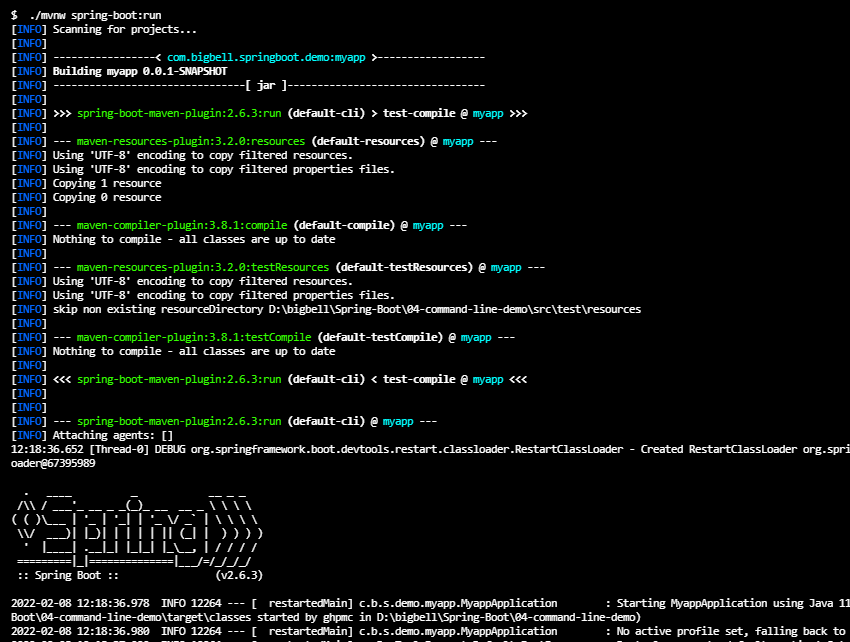This screenshot has height=642, width=850.
Task: Select 'Copying 0 resource' line
Action: point(107,197)
